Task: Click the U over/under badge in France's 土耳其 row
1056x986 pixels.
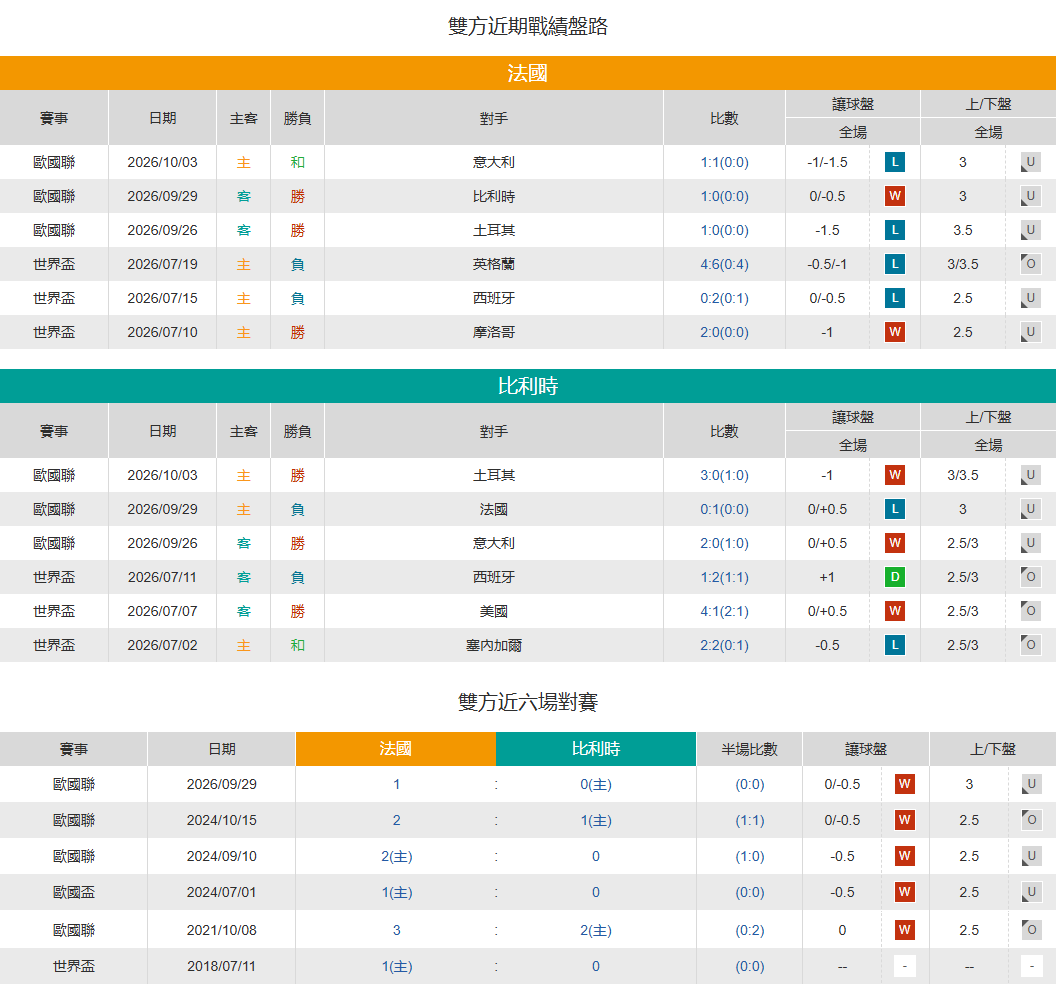Action: 1030,230
